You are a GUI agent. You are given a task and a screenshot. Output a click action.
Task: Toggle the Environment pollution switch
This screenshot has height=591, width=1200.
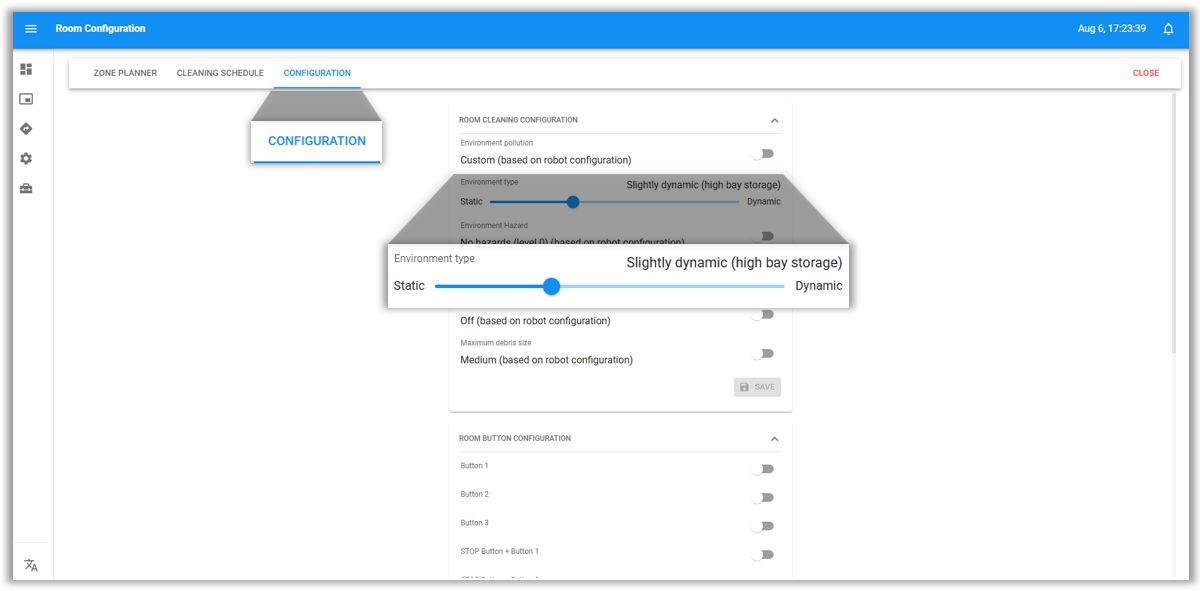[x=763, y=154]
